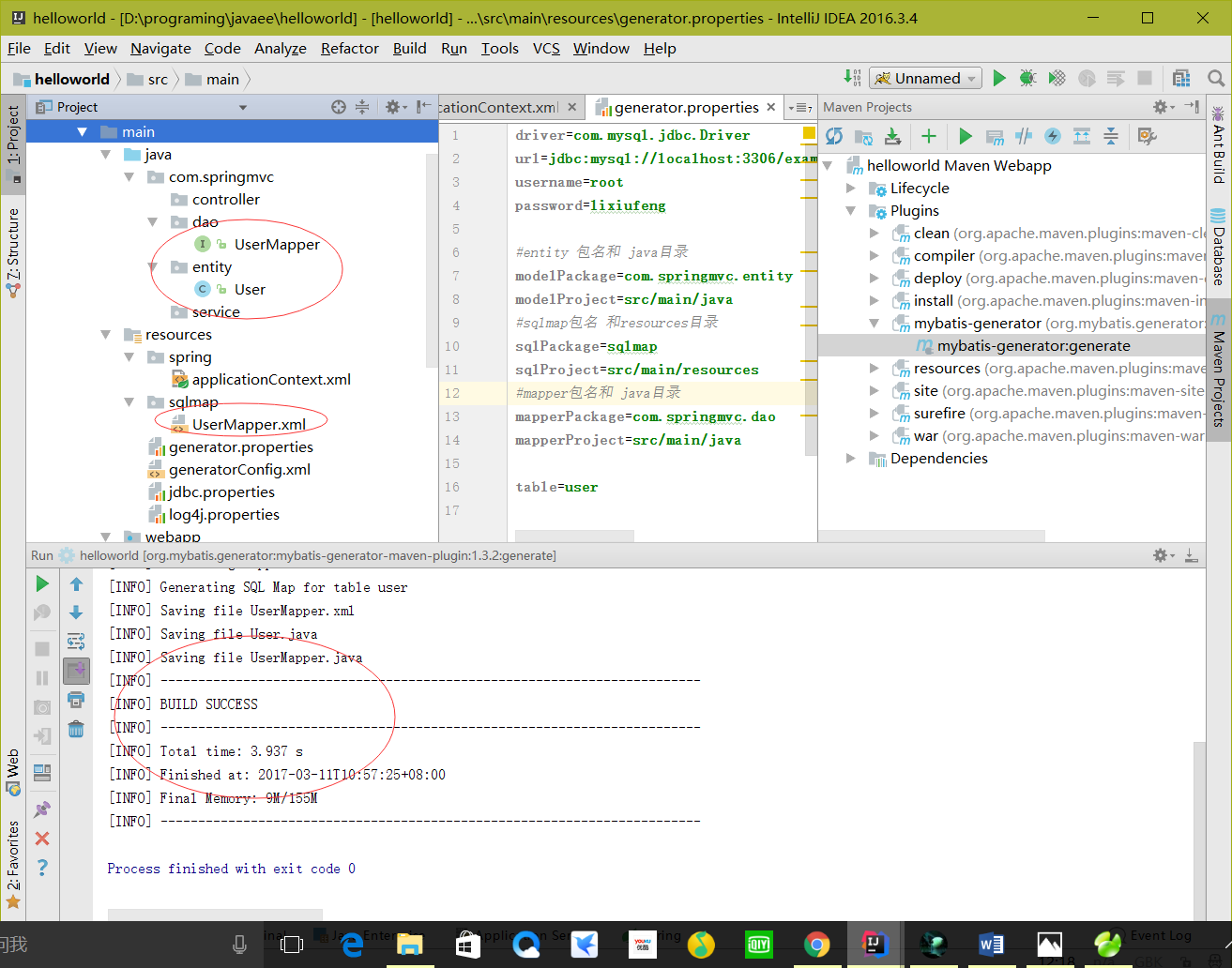Move up stack trace in Run console
The width and height of the screenshot is (1232, 968).
pos(76,583)
